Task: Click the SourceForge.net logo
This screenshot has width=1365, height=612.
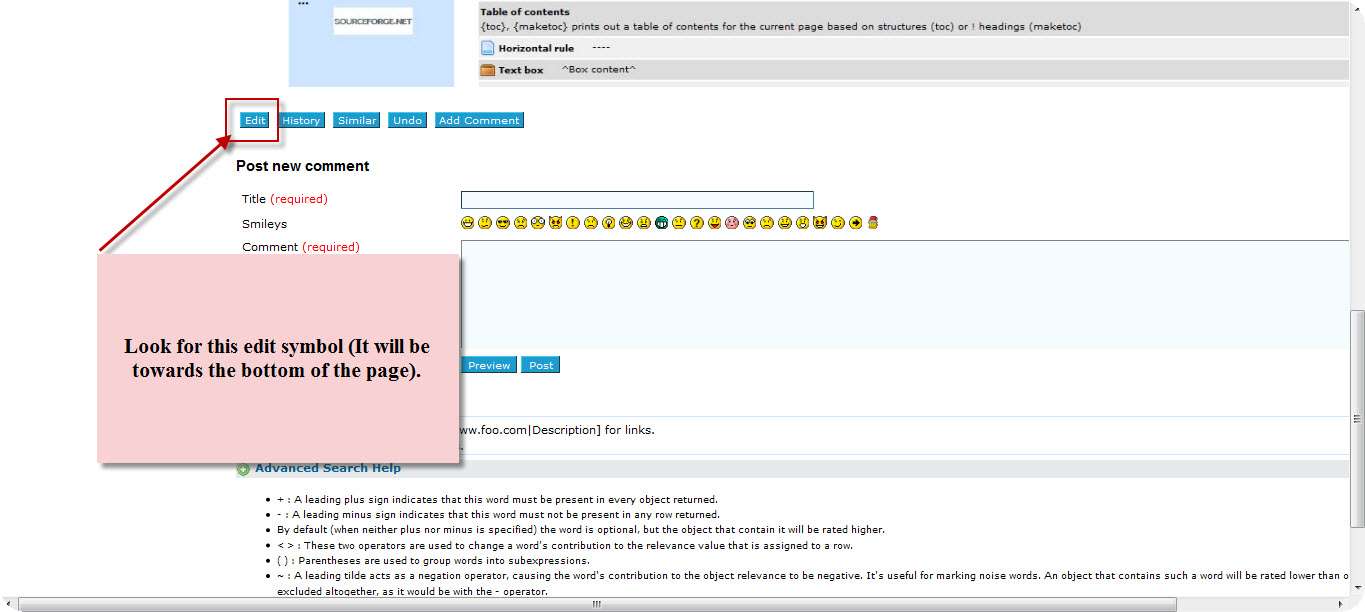Action: [x=372, y=21]
